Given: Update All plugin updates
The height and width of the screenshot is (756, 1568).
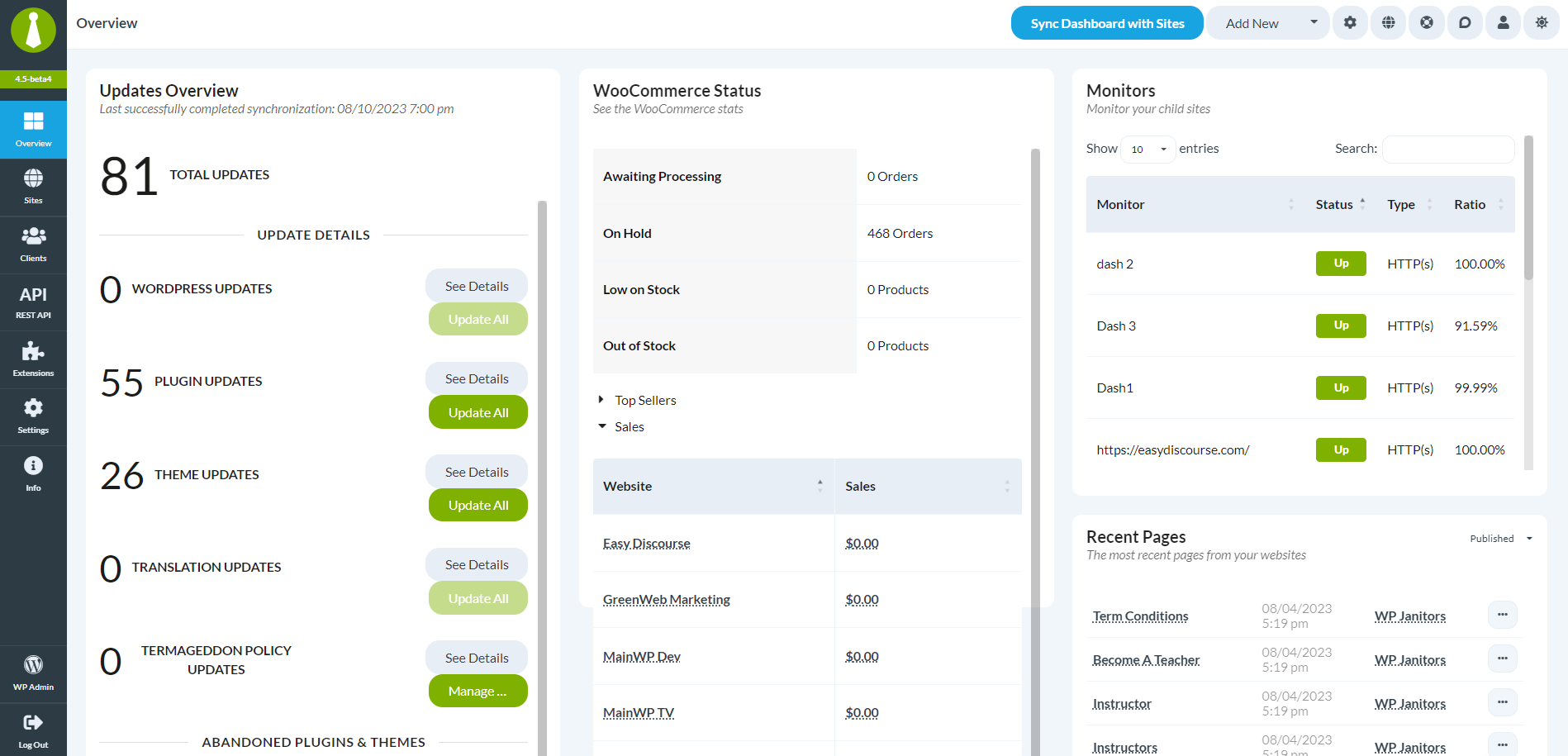Looking at the screenshot, I should 478,412.
